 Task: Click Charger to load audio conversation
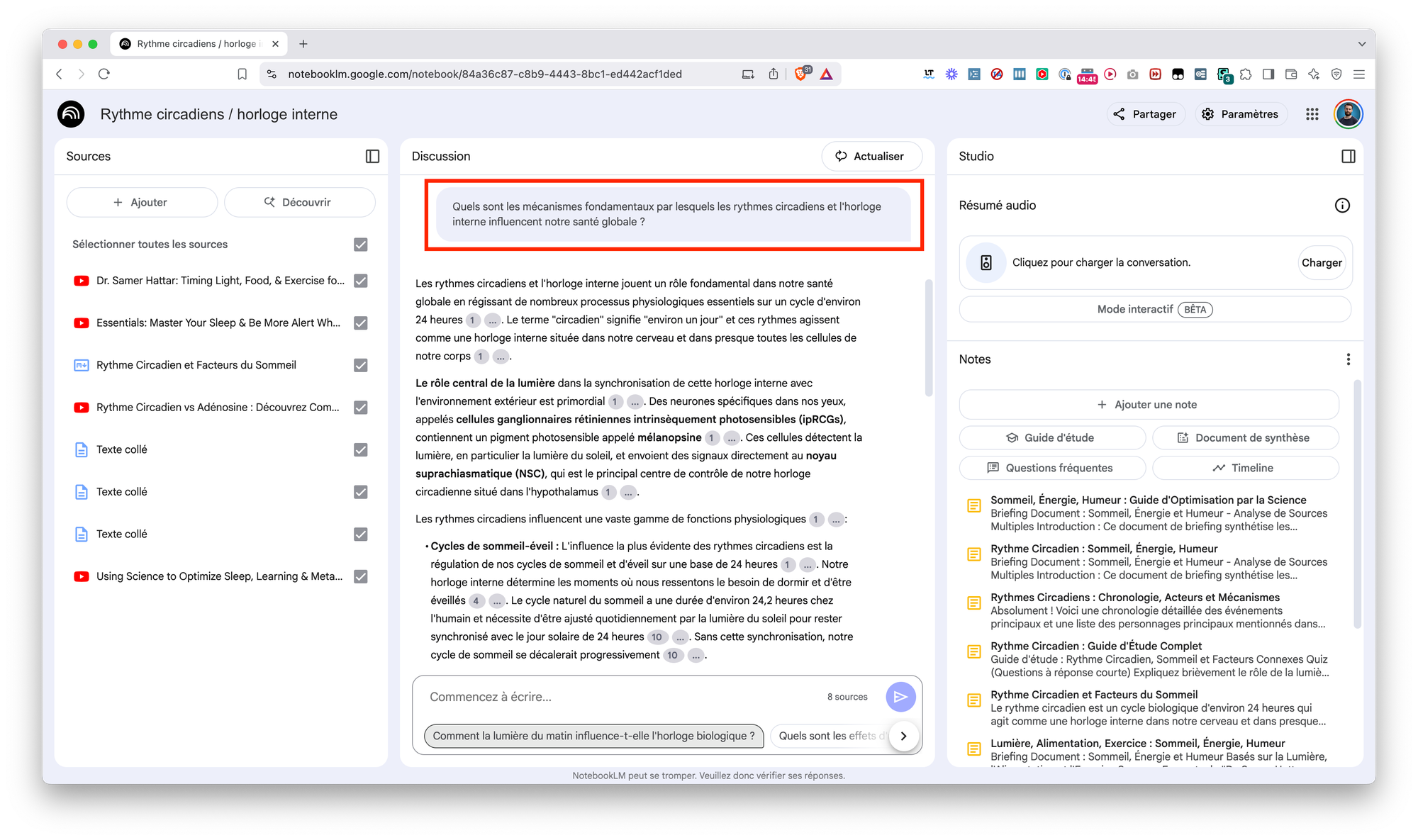click(1322, 263)
